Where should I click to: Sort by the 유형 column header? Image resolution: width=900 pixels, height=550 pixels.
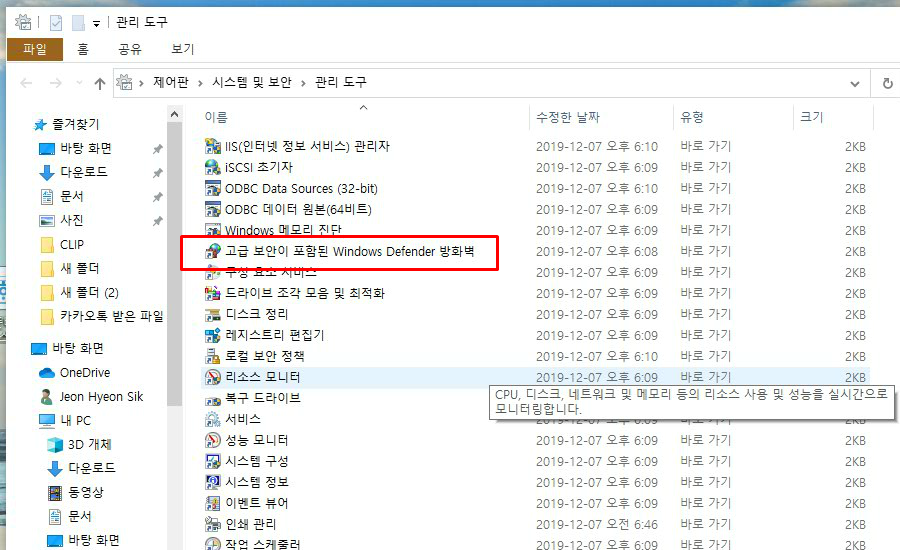[x=692, y=117]
